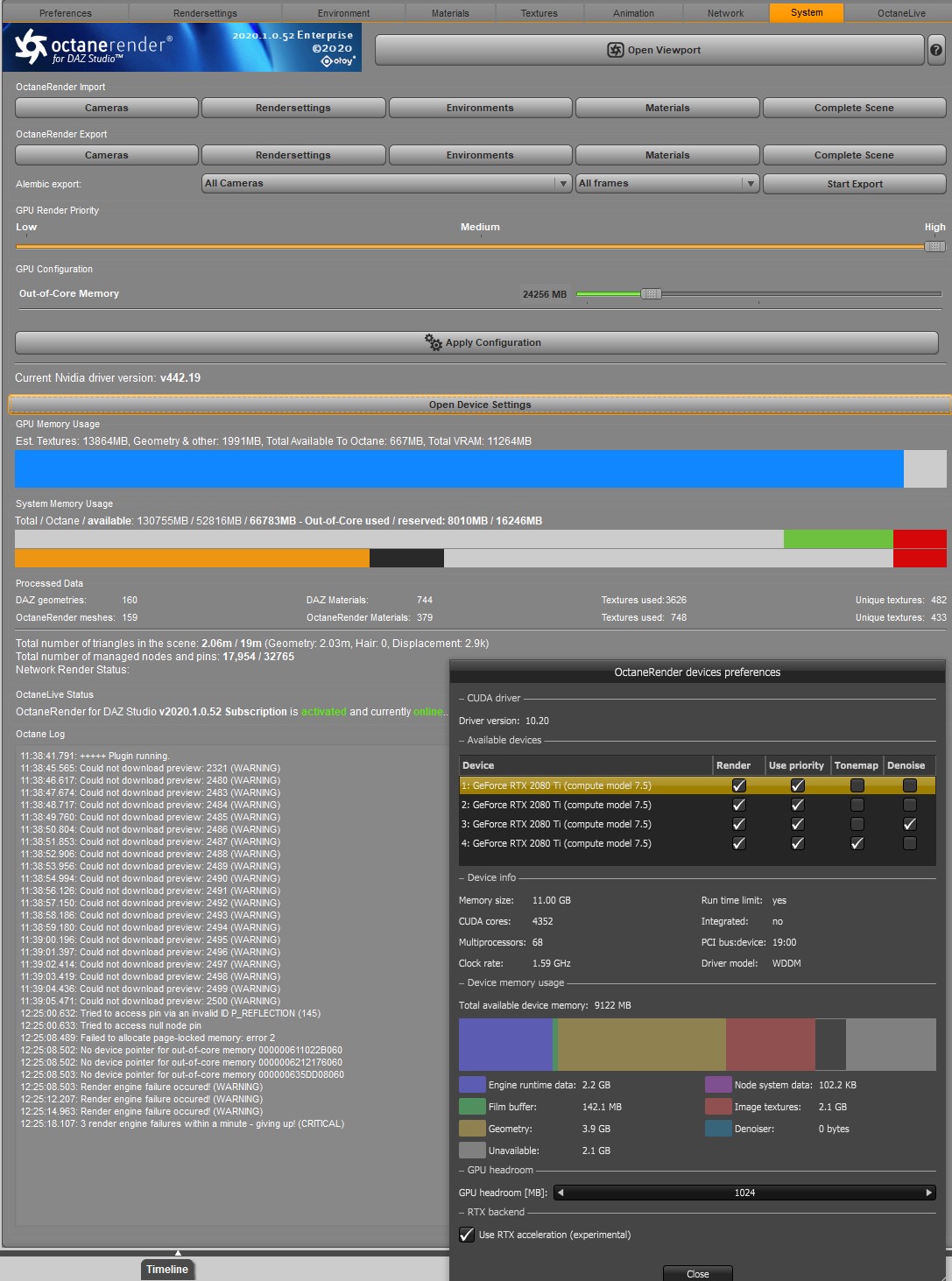
Task: Close the devices preferences dialog
Action: tap(698, 1274)
